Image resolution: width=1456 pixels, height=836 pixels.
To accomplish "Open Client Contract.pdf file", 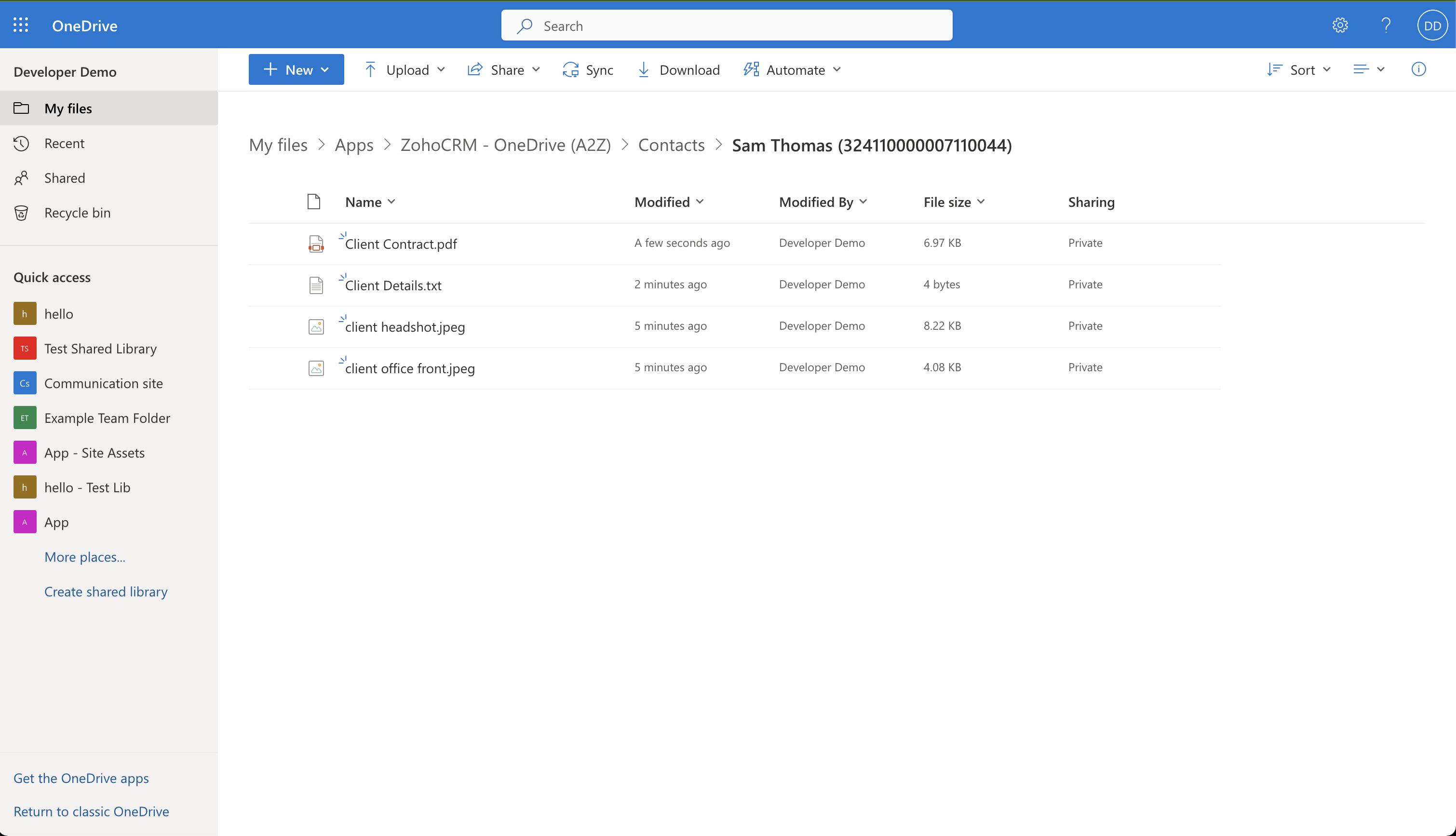I will (x=401, y=244).
